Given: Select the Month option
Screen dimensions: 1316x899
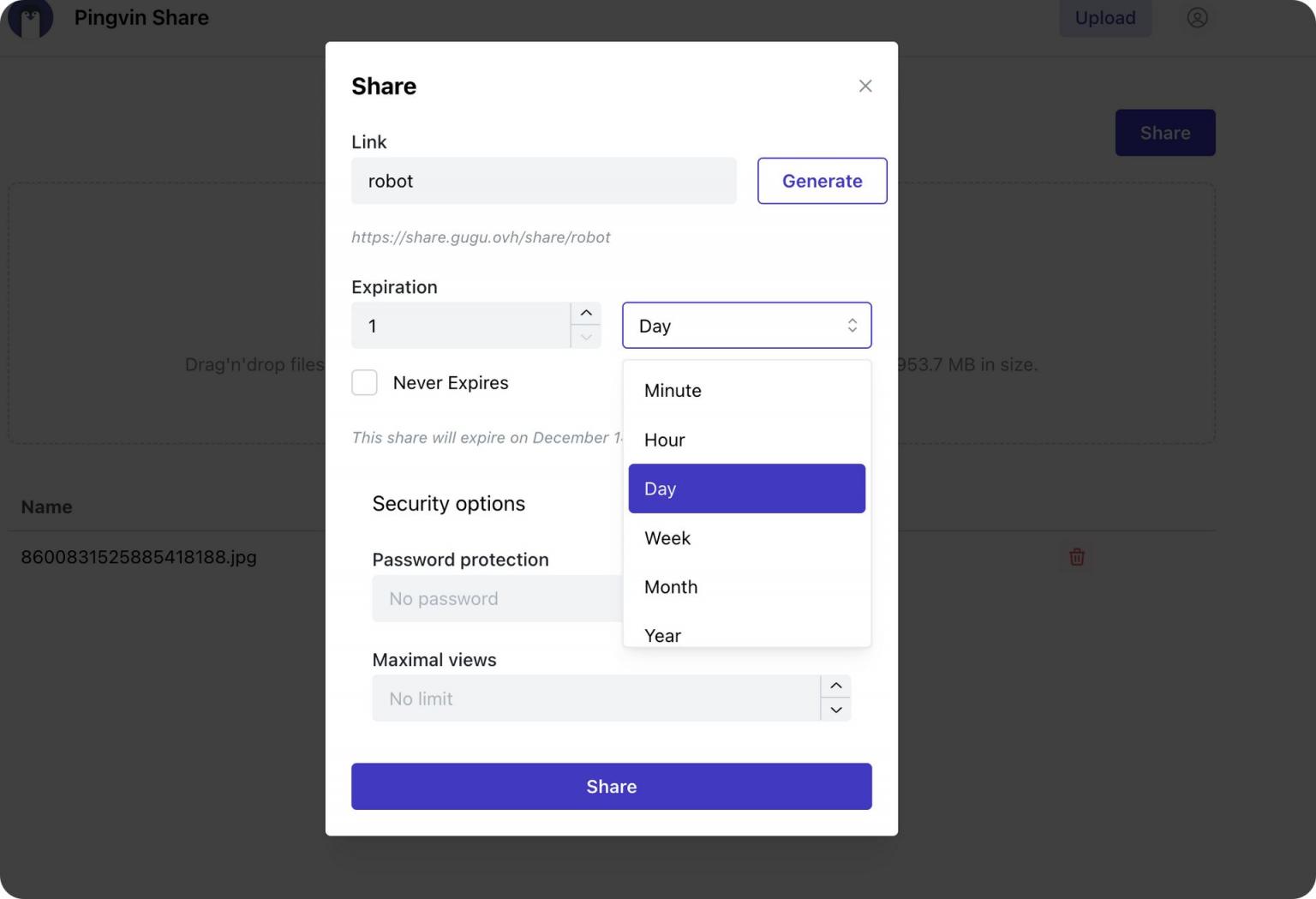Looking at the screenshot, I should (671, 587).
